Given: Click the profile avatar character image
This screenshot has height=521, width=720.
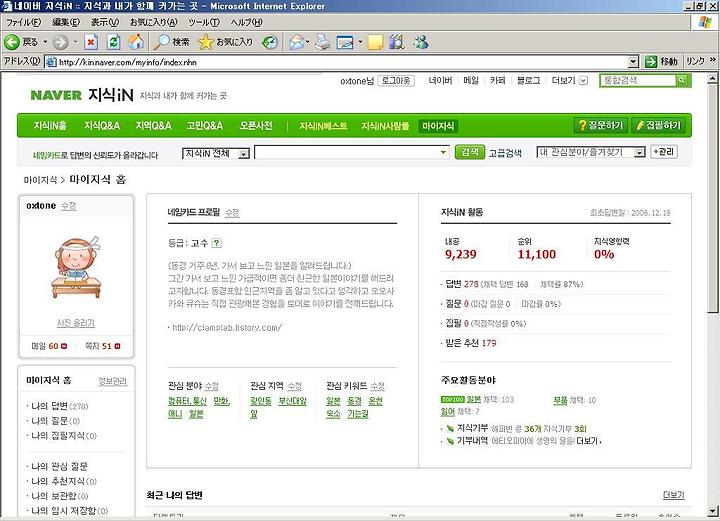Looking at the screenshot, I should [76, 268].
